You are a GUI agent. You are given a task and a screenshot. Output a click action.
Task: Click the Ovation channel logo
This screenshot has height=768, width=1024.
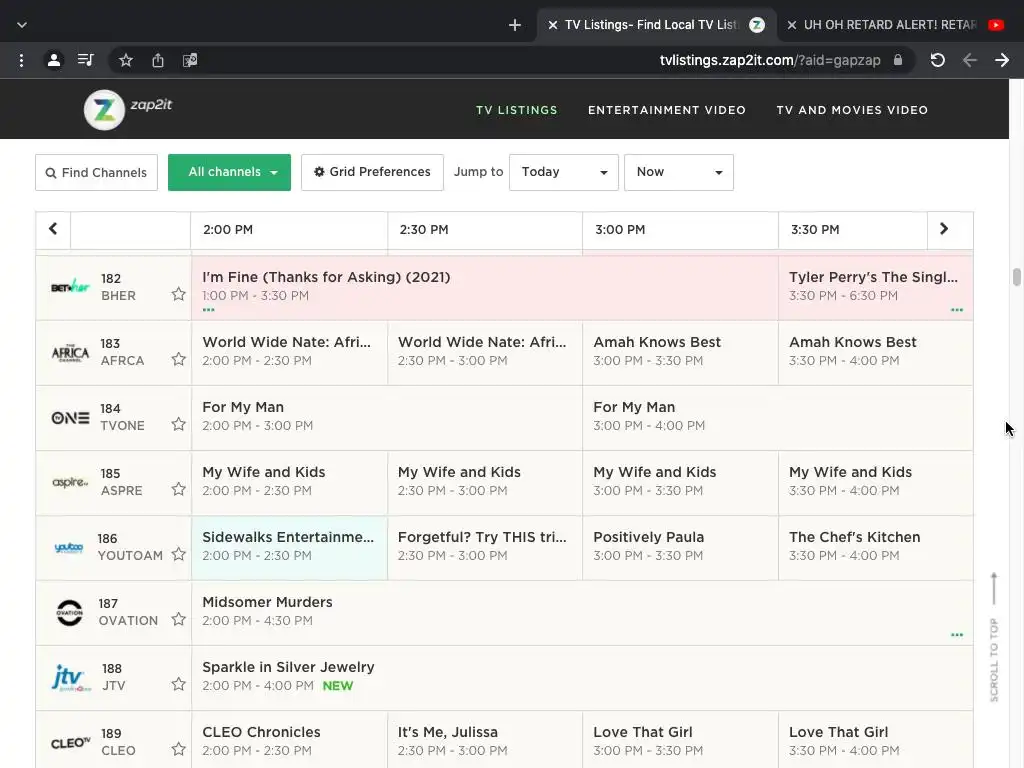pyautogui.click(x=69, y=613)
